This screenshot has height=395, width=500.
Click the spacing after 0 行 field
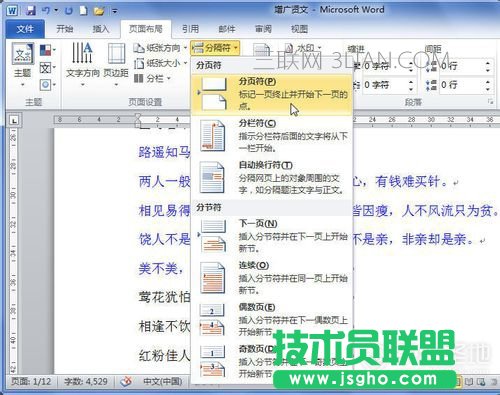click(462, 85)
